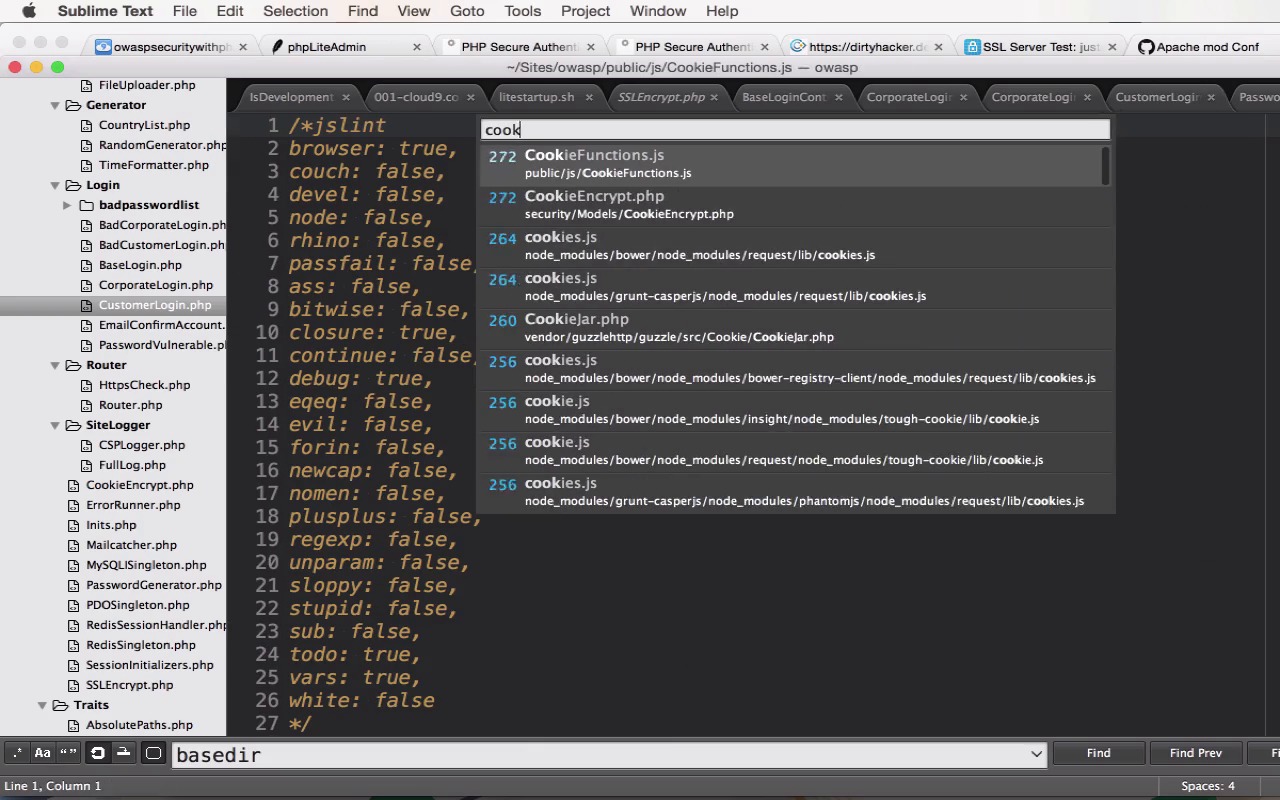Click Line 1, Column 1 status text
The width and height of the screenshot is (1280, 800).
53,786
